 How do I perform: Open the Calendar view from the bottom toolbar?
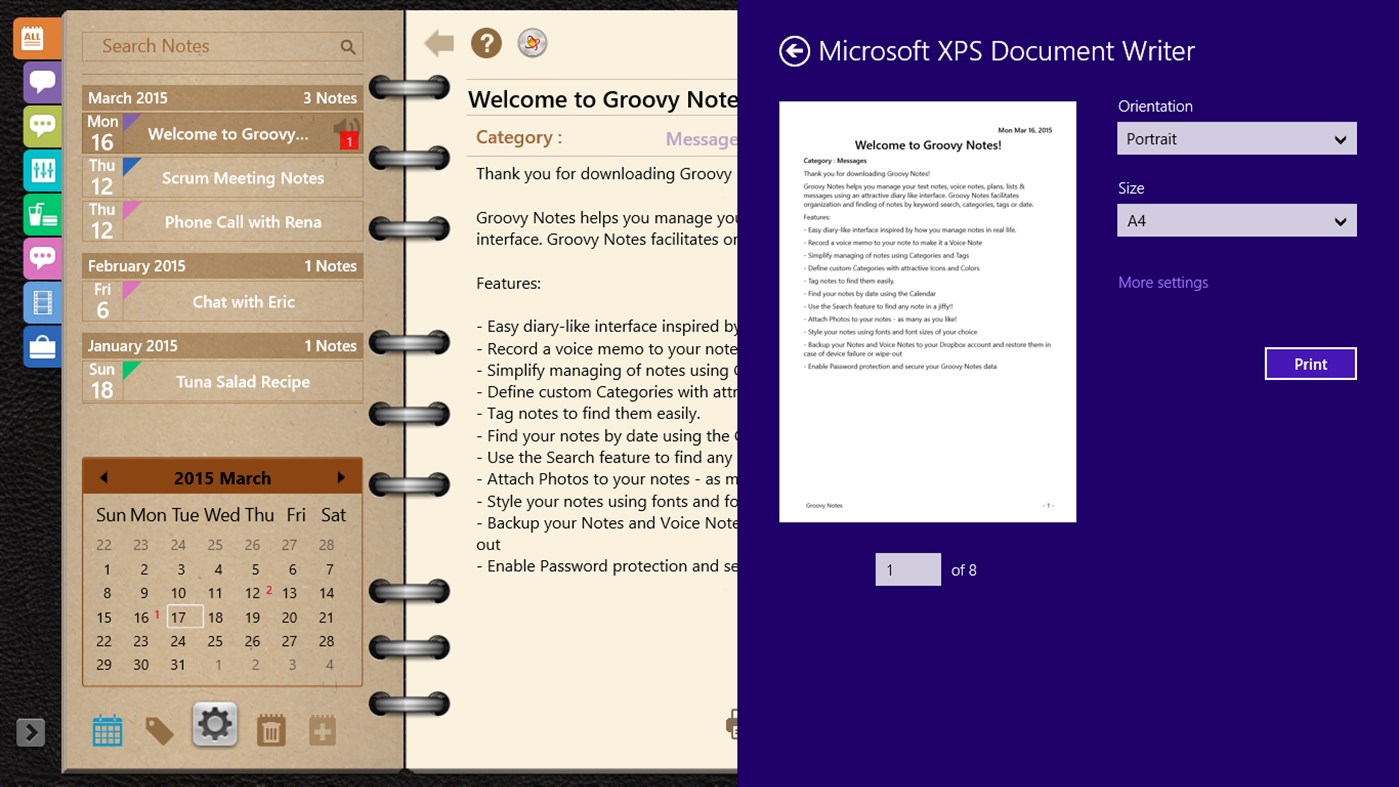click(x=107, y=729)
